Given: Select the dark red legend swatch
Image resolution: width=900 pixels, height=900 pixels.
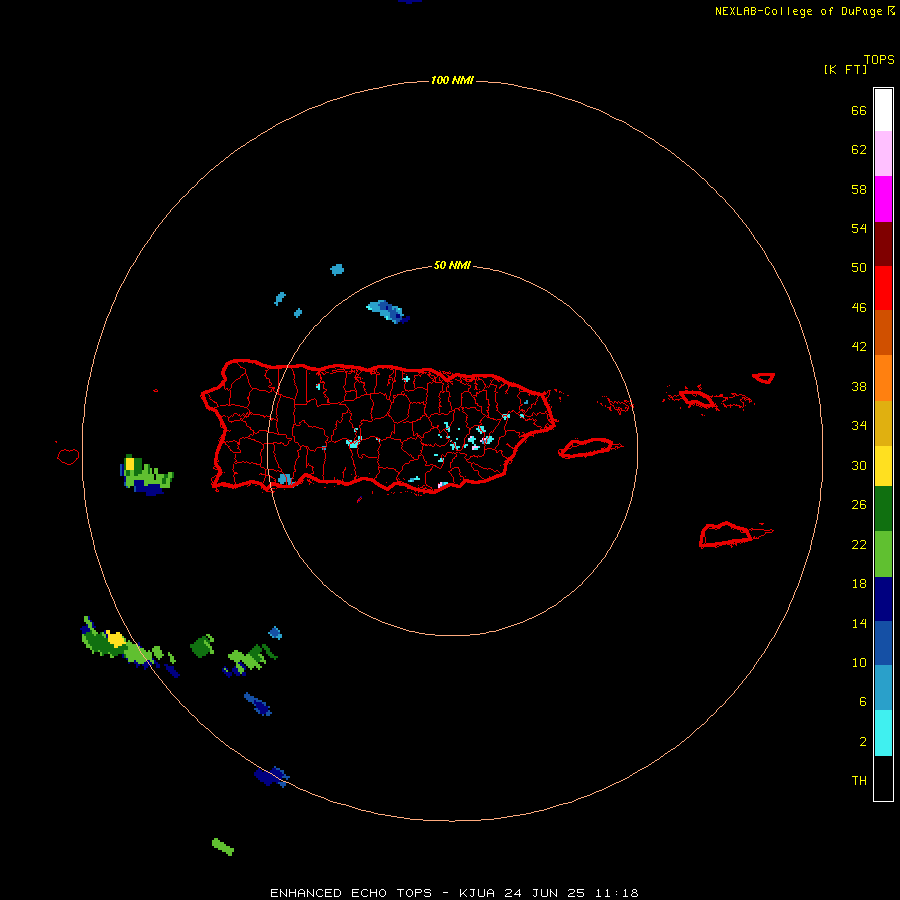Looking at the screenshot, I should (x=883, y=243).
